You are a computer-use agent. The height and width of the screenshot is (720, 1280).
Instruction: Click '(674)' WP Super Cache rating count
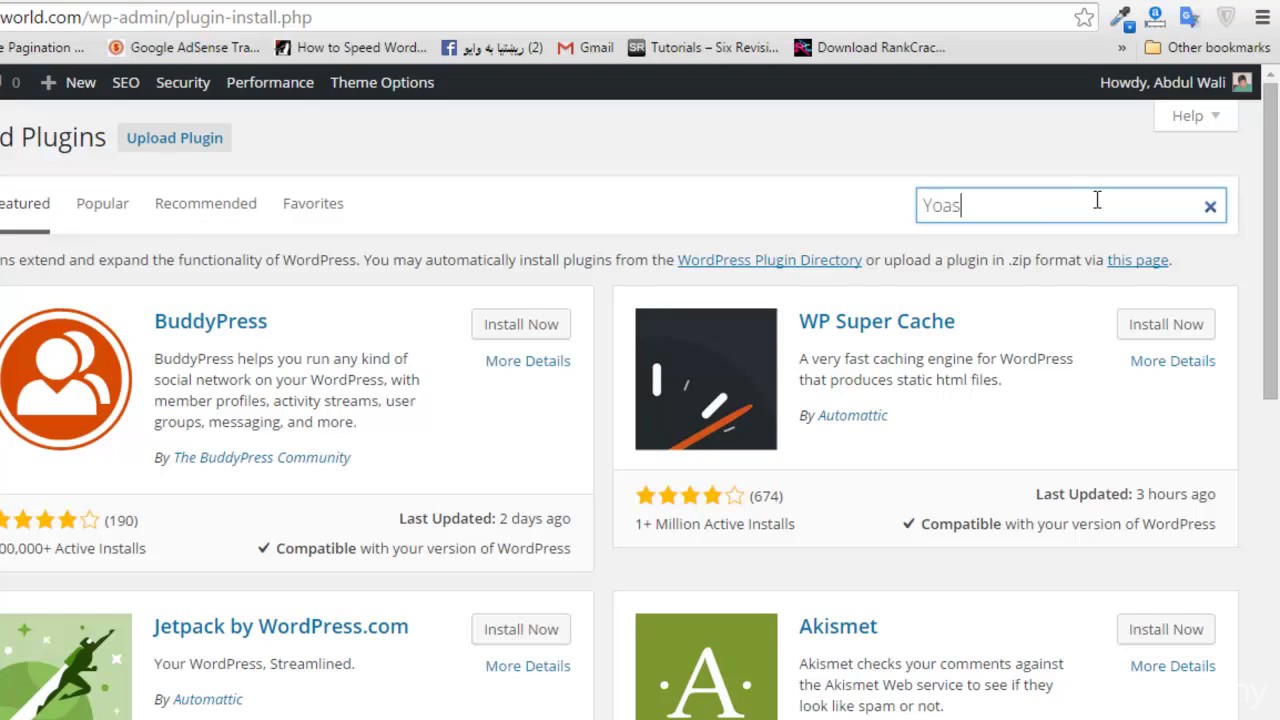[x=766, y=496]
